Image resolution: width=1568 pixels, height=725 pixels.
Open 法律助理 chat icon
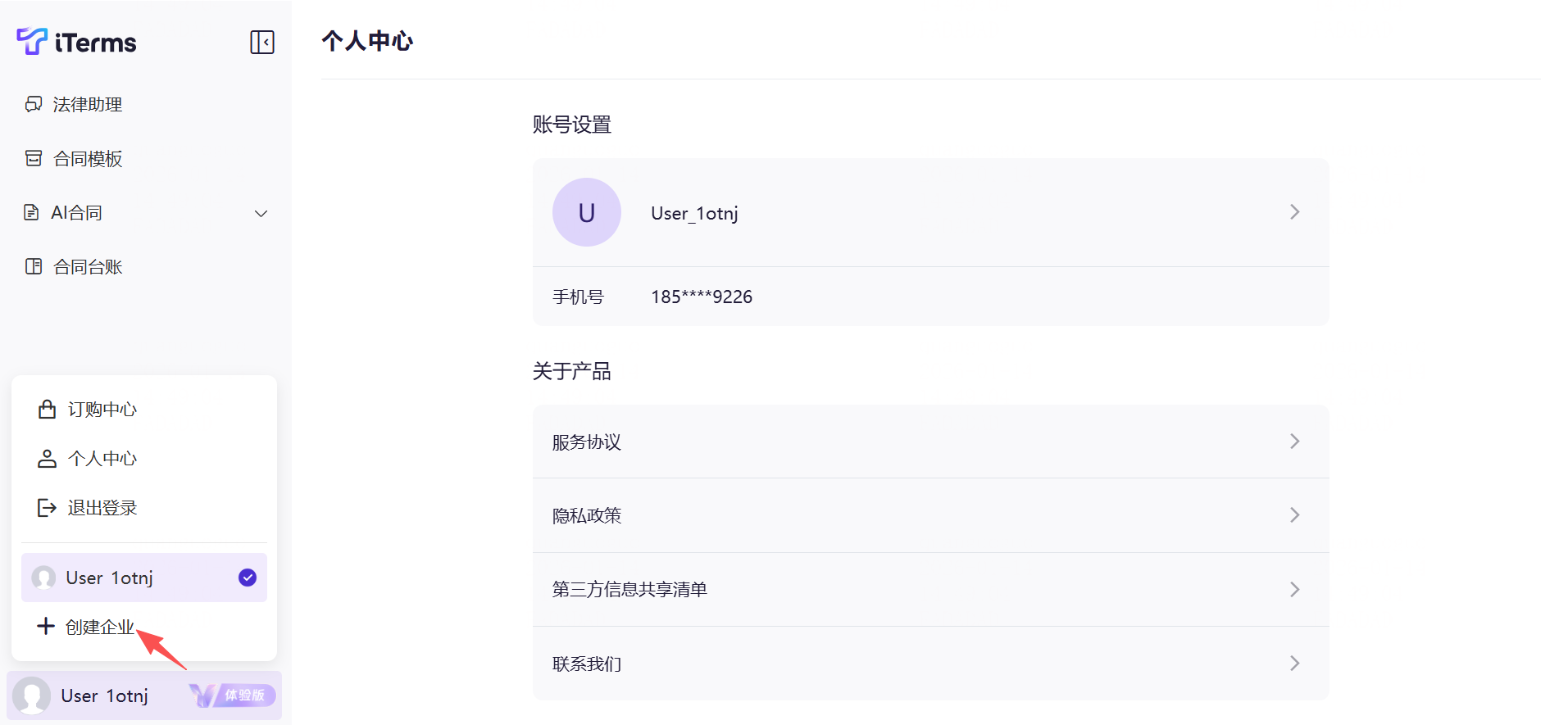(34, 104)
